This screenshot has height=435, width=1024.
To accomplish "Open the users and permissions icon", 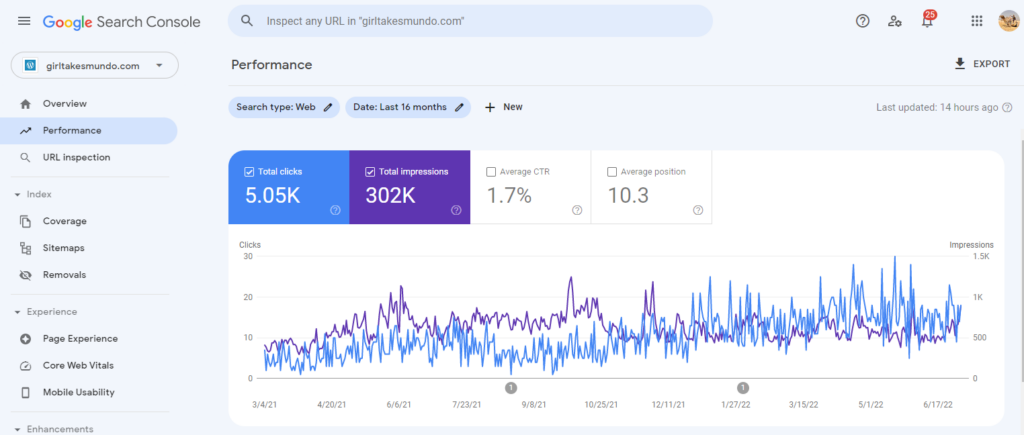I will tap(895, 21).
